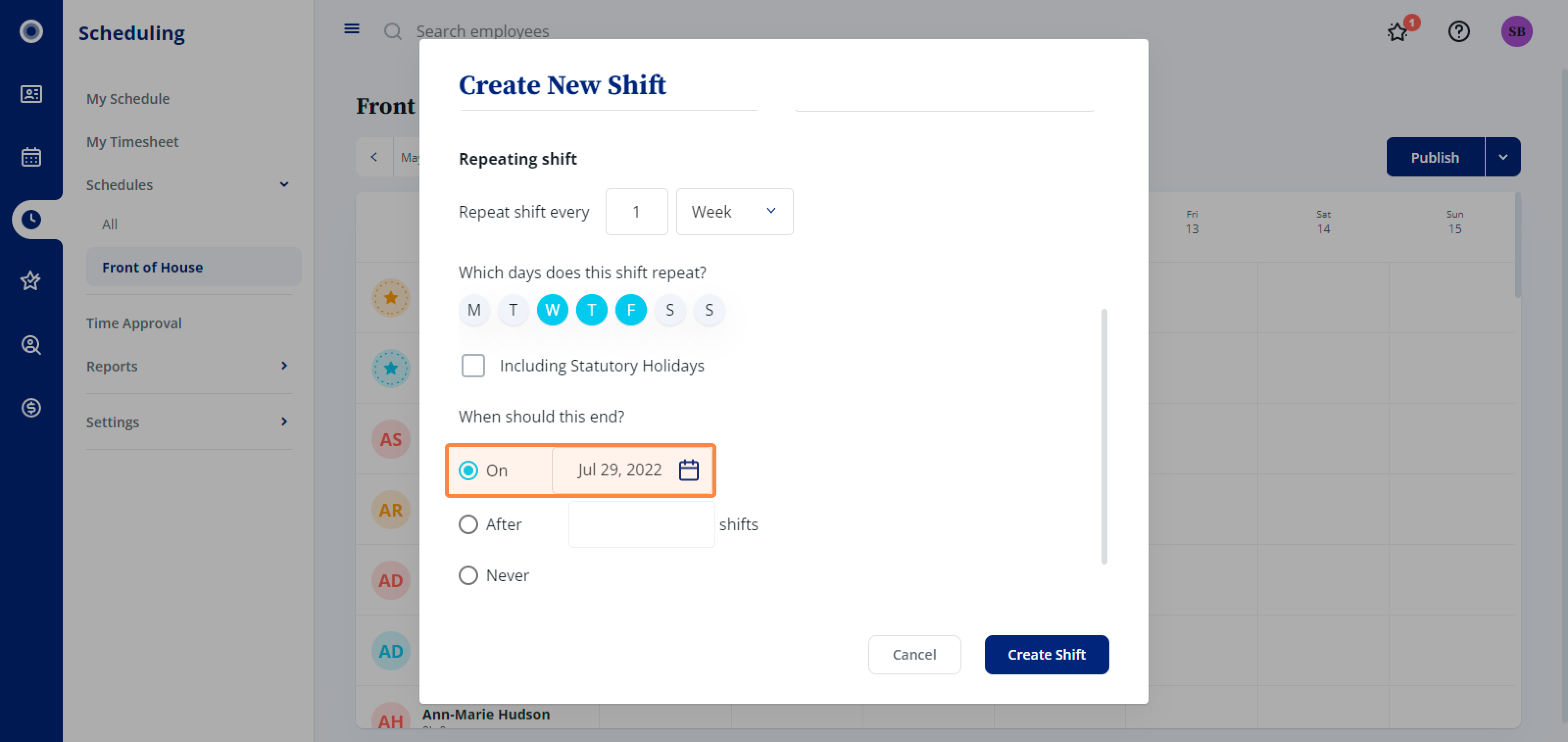Select the Never end radio option
The height and width of the screenshot is (742, 1568).
click(468, 575)
